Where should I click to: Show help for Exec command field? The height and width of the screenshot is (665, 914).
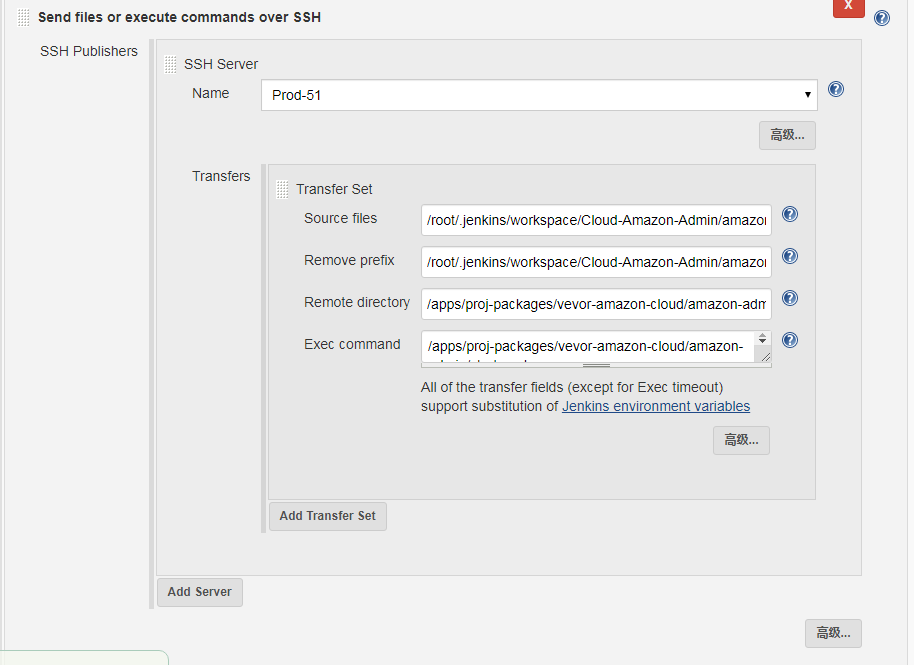(x=790, y=340)
